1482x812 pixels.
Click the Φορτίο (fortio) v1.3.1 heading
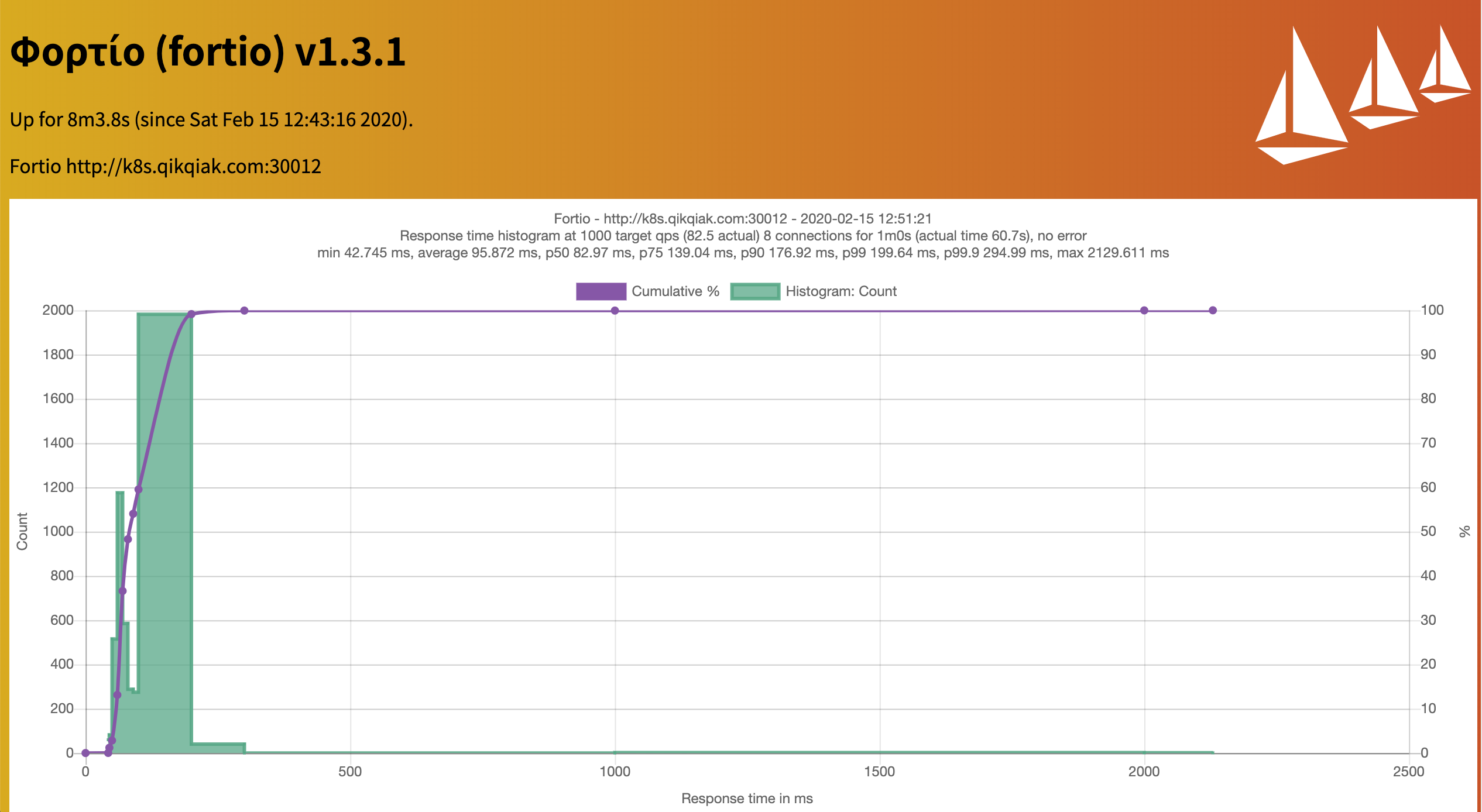coord(208,53)
